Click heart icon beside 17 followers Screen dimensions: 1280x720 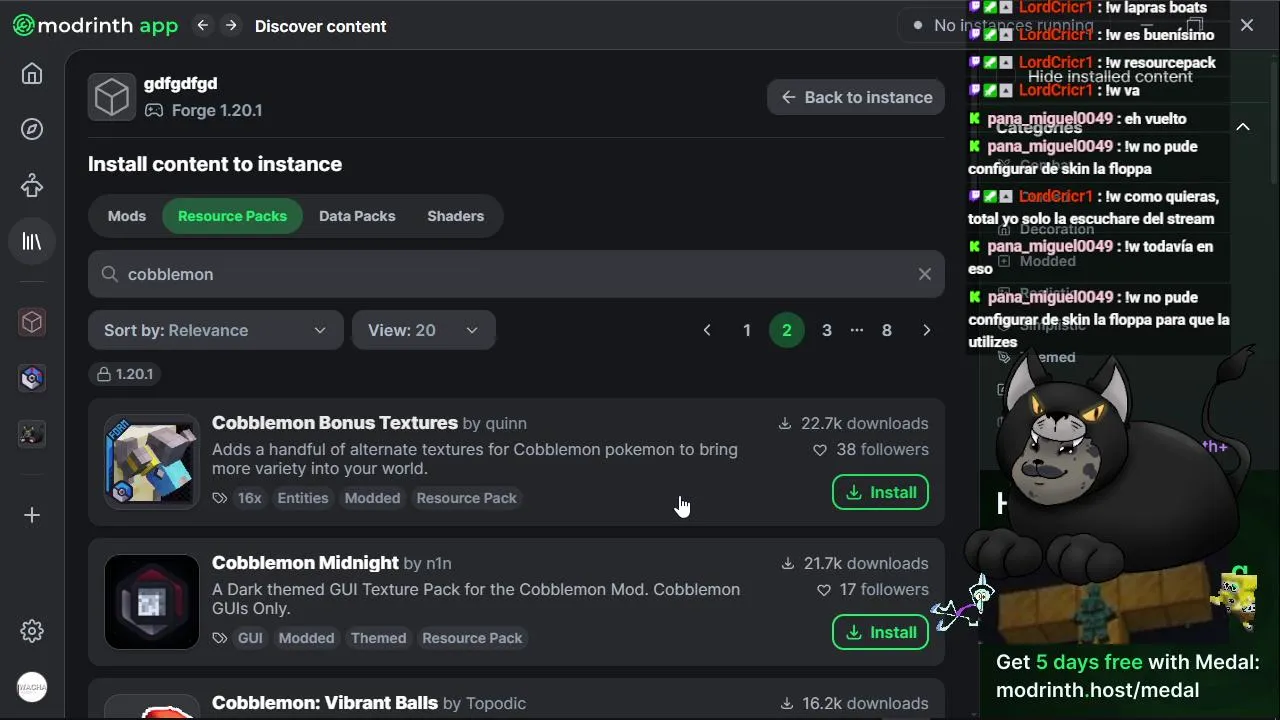[x=824, y=590]
